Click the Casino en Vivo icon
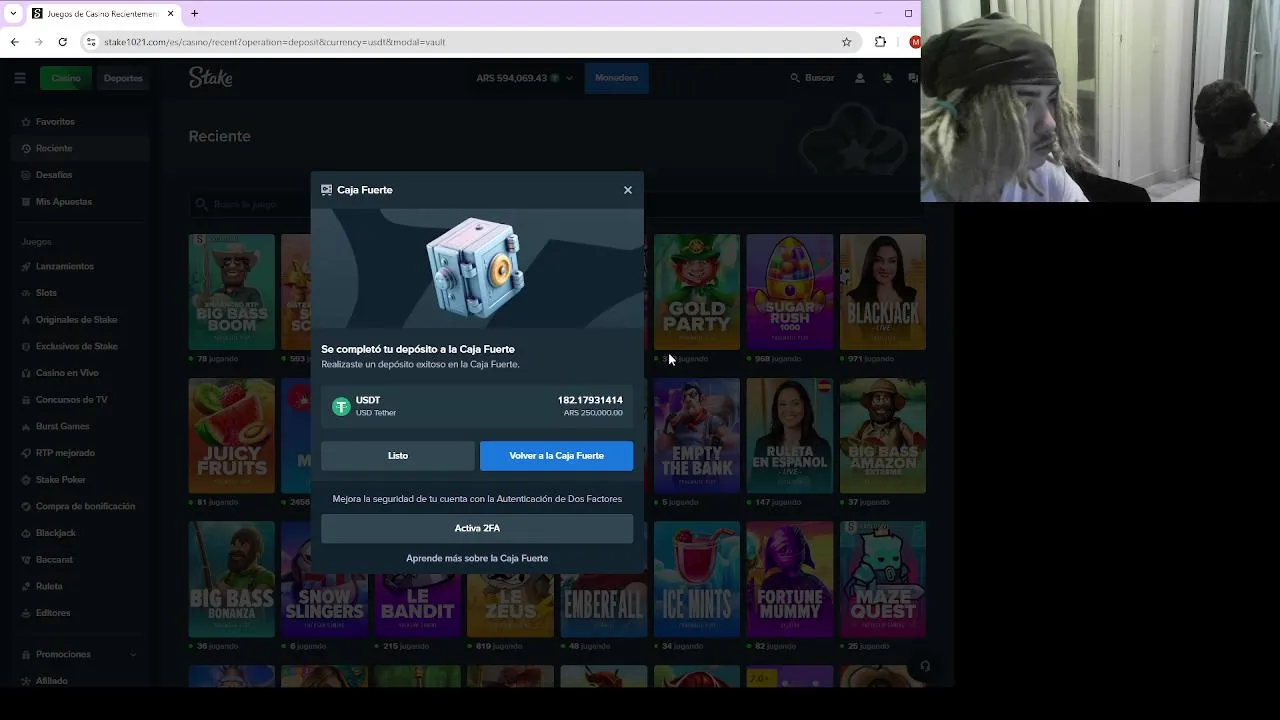The width and height of the screenshot is (1280, 720). coord(25,373)
